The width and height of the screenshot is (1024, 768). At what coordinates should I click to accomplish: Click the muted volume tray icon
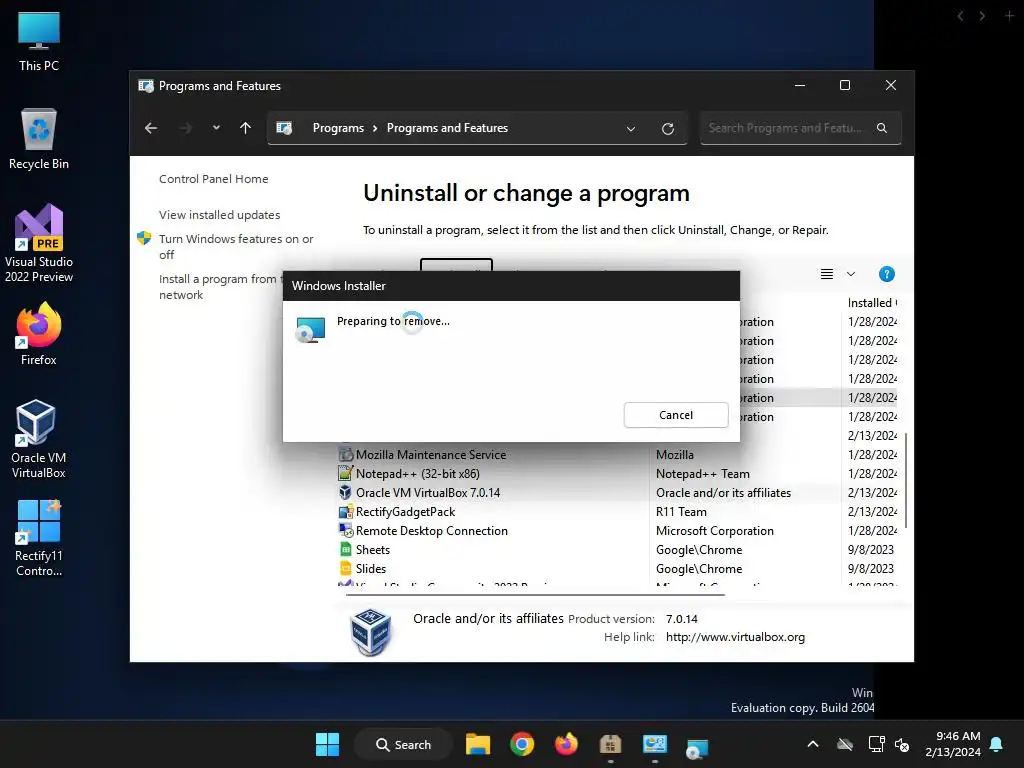pyautogui.click(x=902, y=744)
